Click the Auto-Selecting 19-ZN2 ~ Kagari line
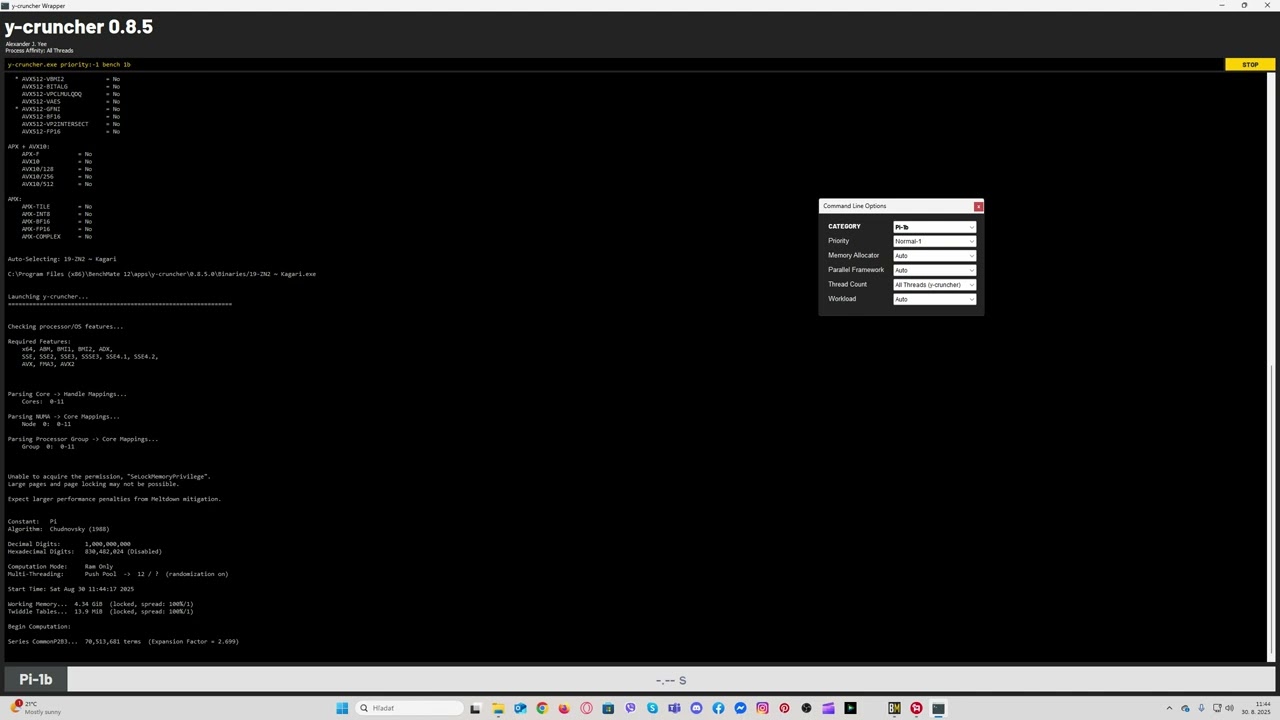 (62, 259)
